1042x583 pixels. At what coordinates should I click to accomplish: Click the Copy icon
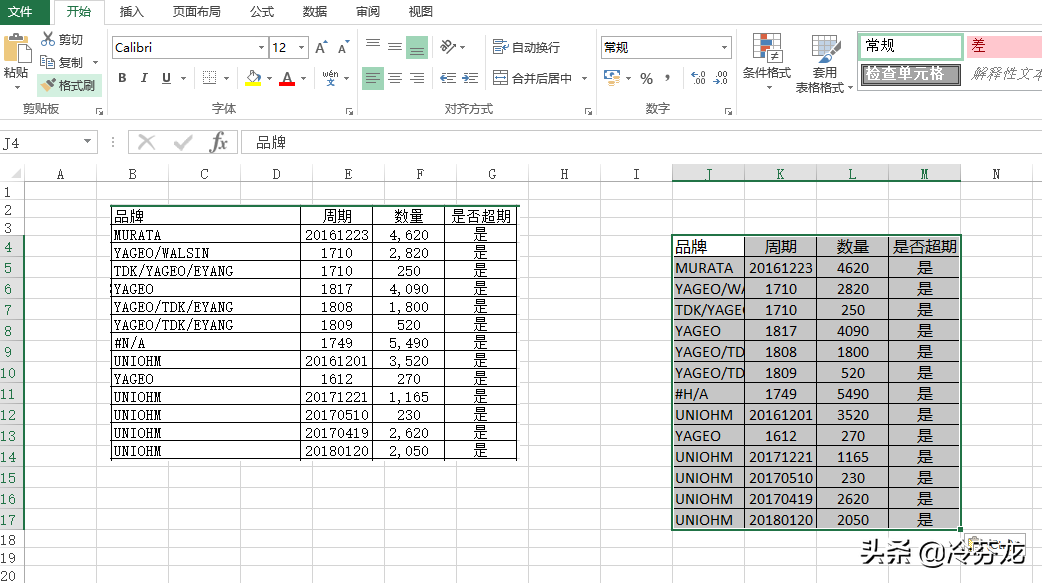point(48,62)
